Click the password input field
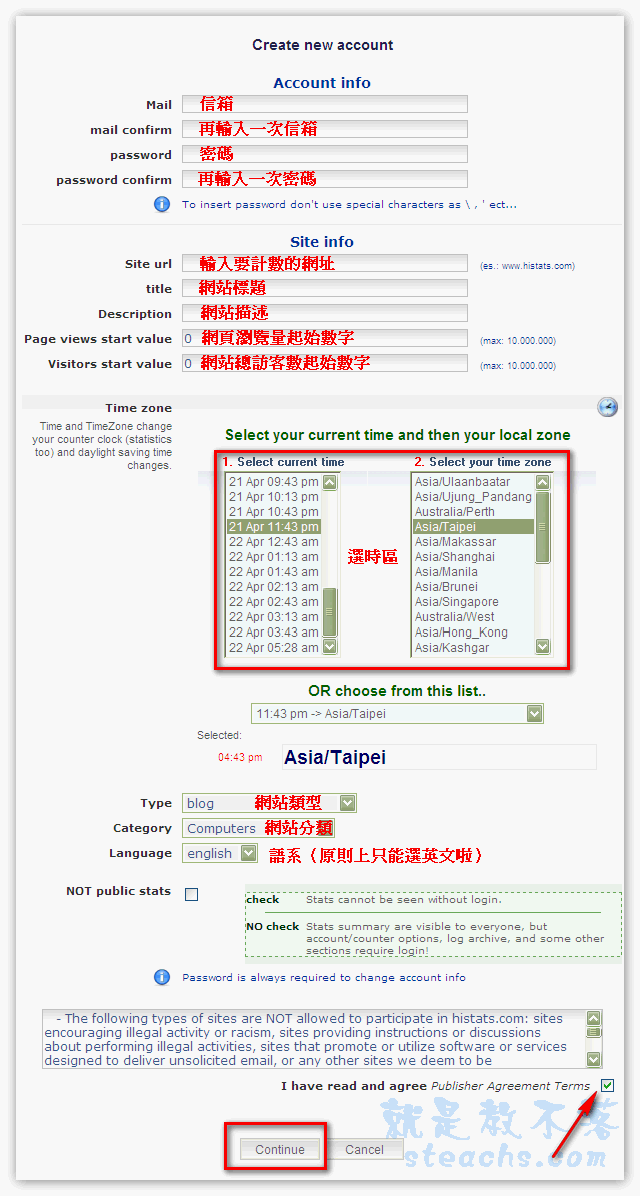Viewport: 640px width, 1196px height. pos(324,155)
